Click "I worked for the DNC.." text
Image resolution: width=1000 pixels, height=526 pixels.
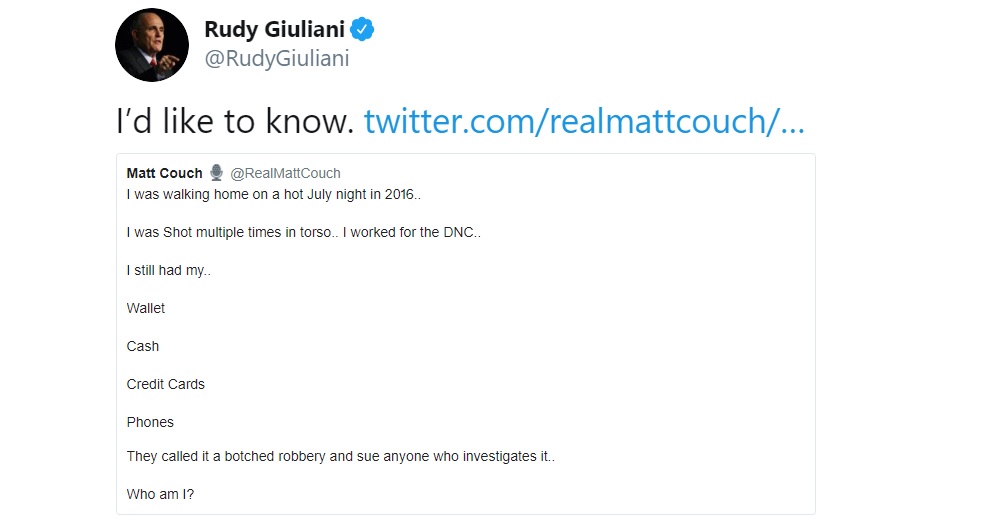click(x=412, y=233)
